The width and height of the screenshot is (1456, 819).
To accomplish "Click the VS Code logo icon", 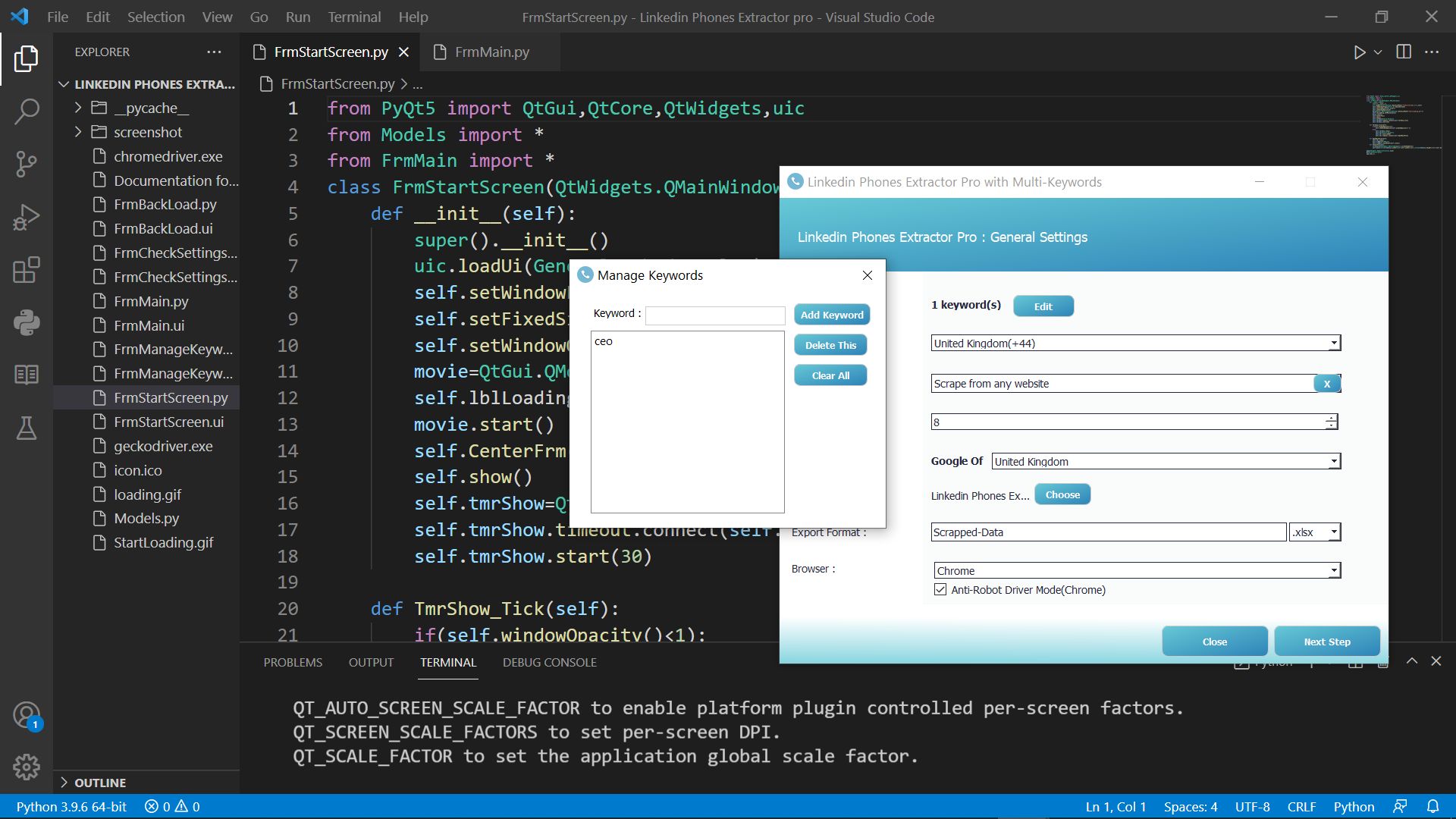I will click(x=20, y=16).
